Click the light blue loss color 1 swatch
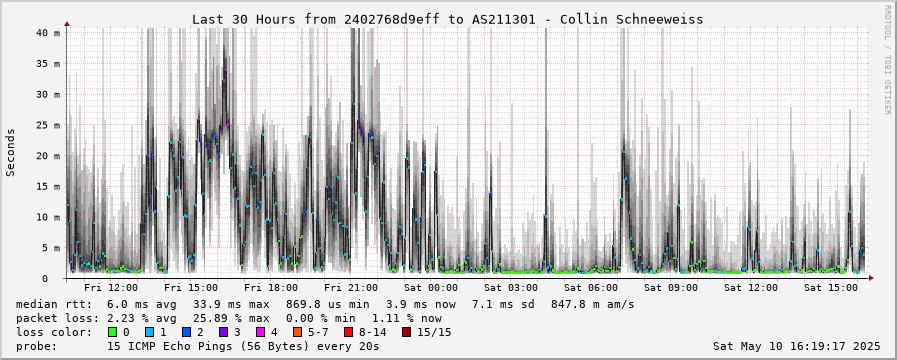897x360 pixels. [148, 332]
